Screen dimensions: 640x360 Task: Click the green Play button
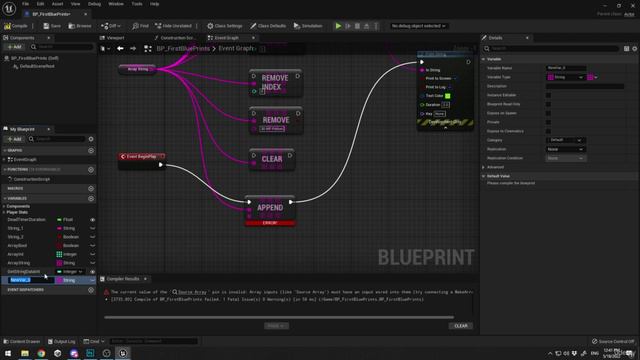point(338,26)
